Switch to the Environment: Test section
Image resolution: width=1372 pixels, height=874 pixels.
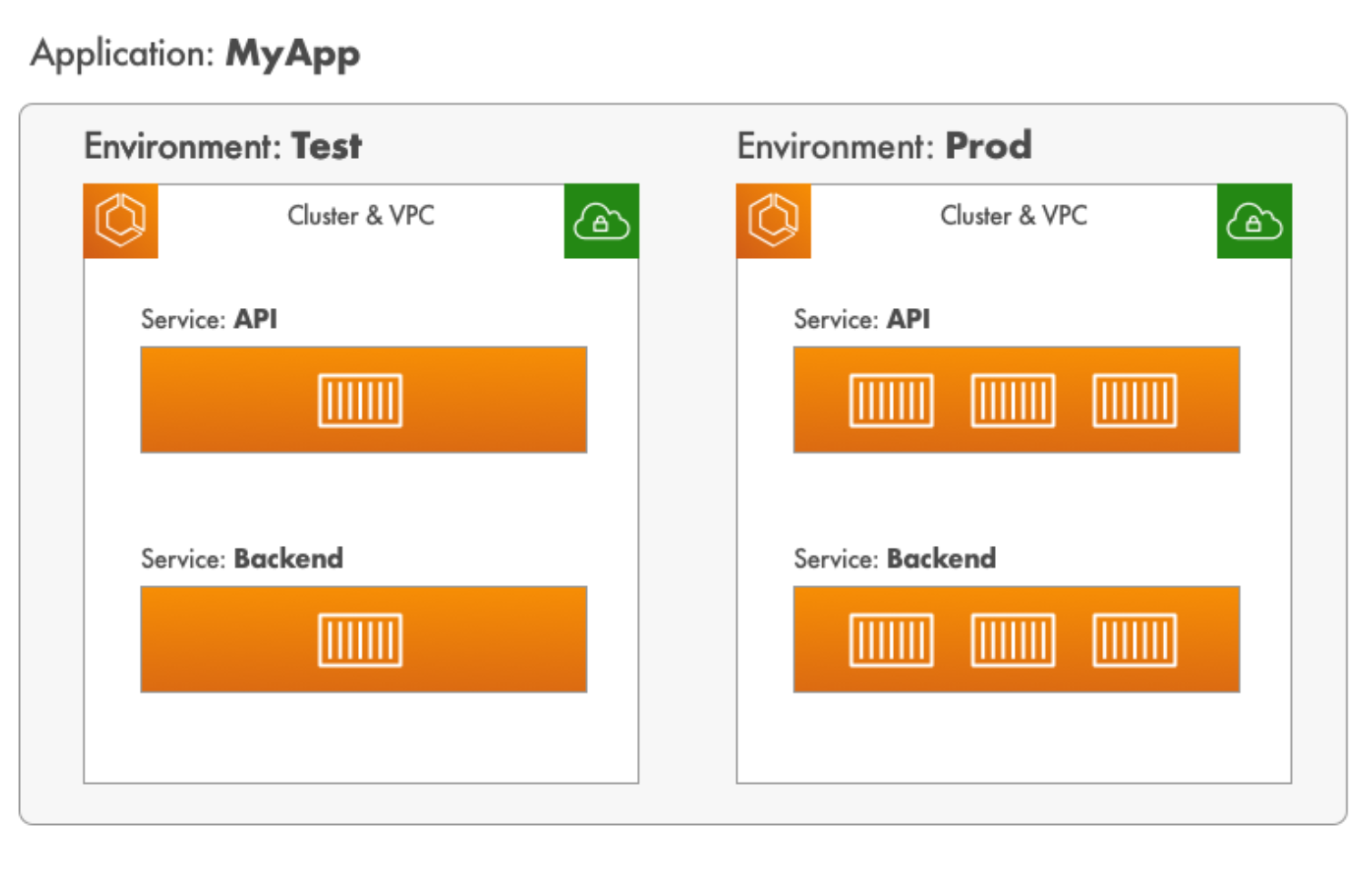point(222,145)
